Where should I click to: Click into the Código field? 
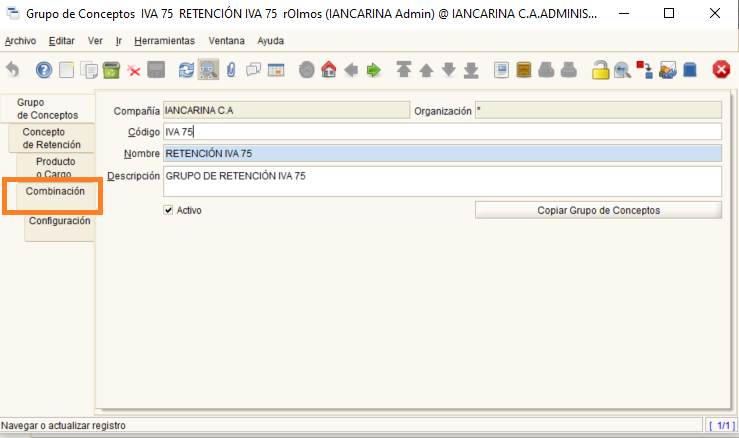(442, 132)
